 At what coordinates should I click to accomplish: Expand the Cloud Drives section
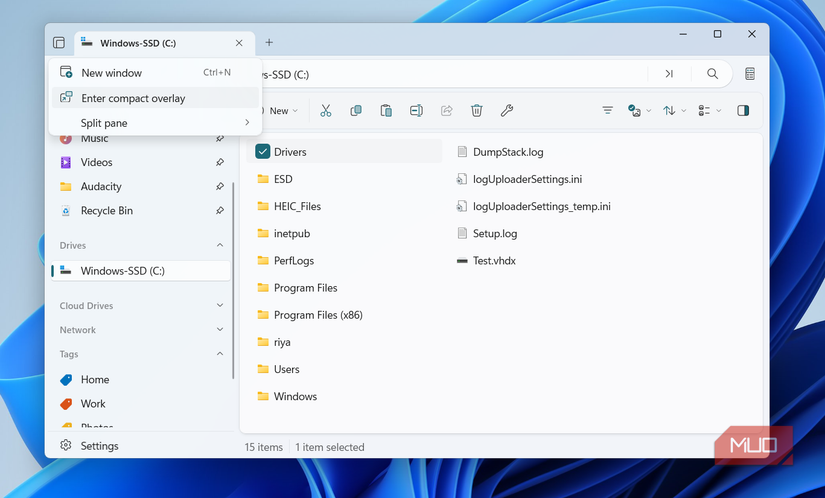(220, 306)
